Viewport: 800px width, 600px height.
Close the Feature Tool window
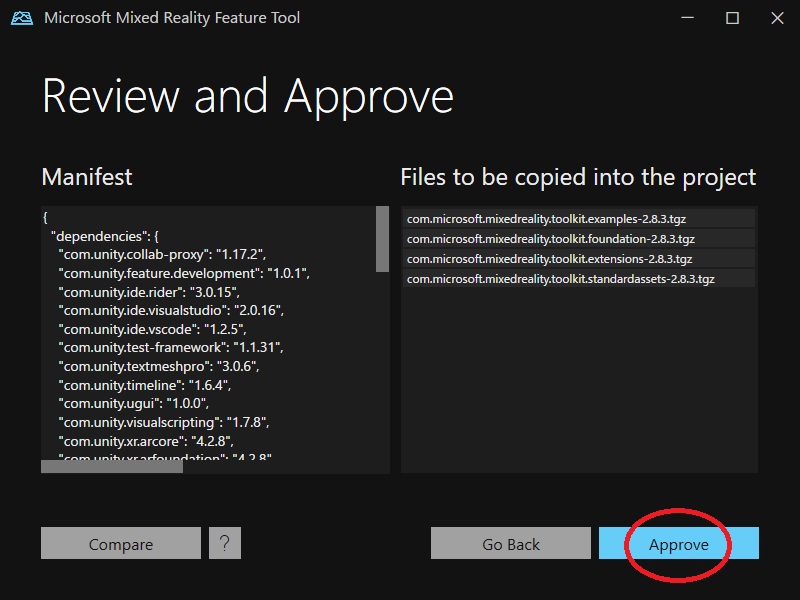click(x=777, y=18)
